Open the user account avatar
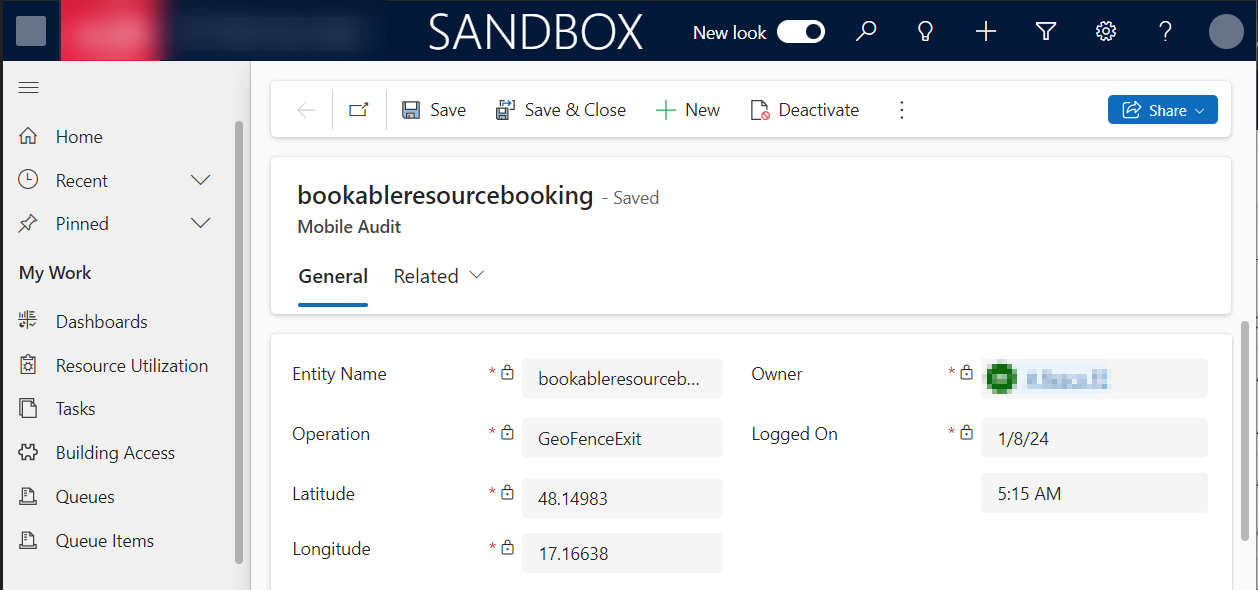The height and width of the screenshot is (590, 1258). click(x=1226, y=32)
